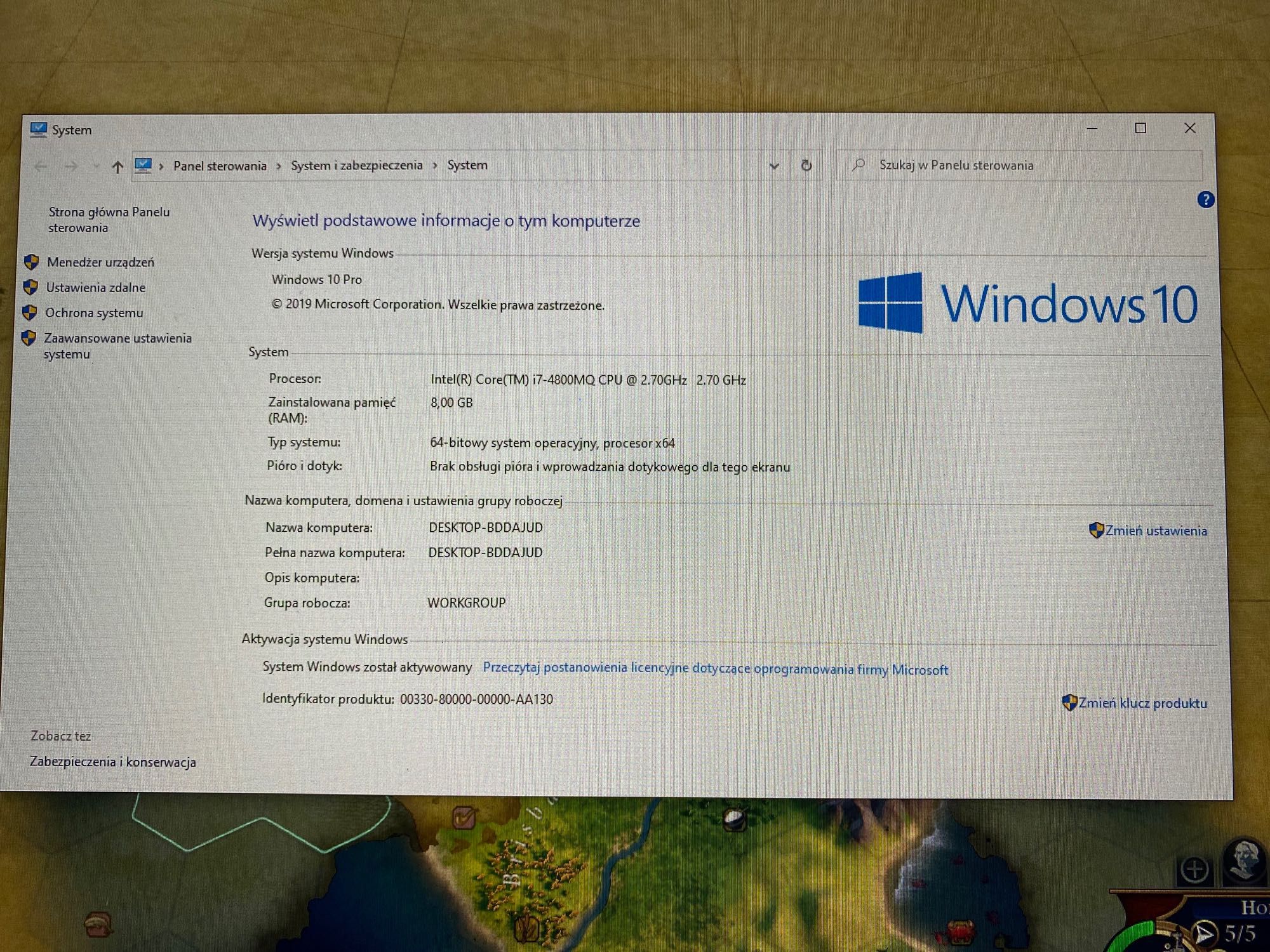Screen dimensions: 1270x952
Task: Refresh the Control Panel view
Action: [806, 166]
